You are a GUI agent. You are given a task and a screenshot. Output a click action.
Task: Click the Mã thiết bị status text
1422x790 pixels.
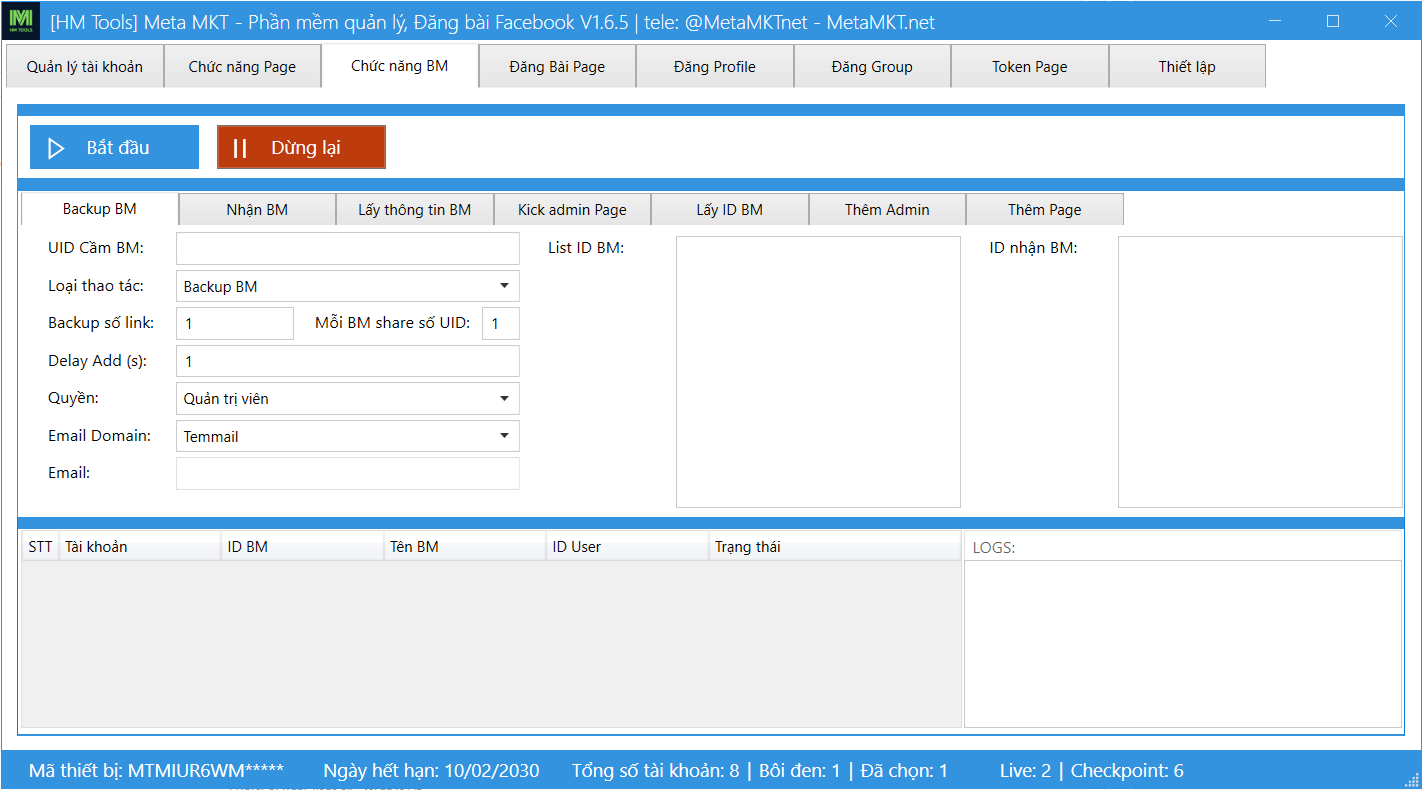coord(156,770)
